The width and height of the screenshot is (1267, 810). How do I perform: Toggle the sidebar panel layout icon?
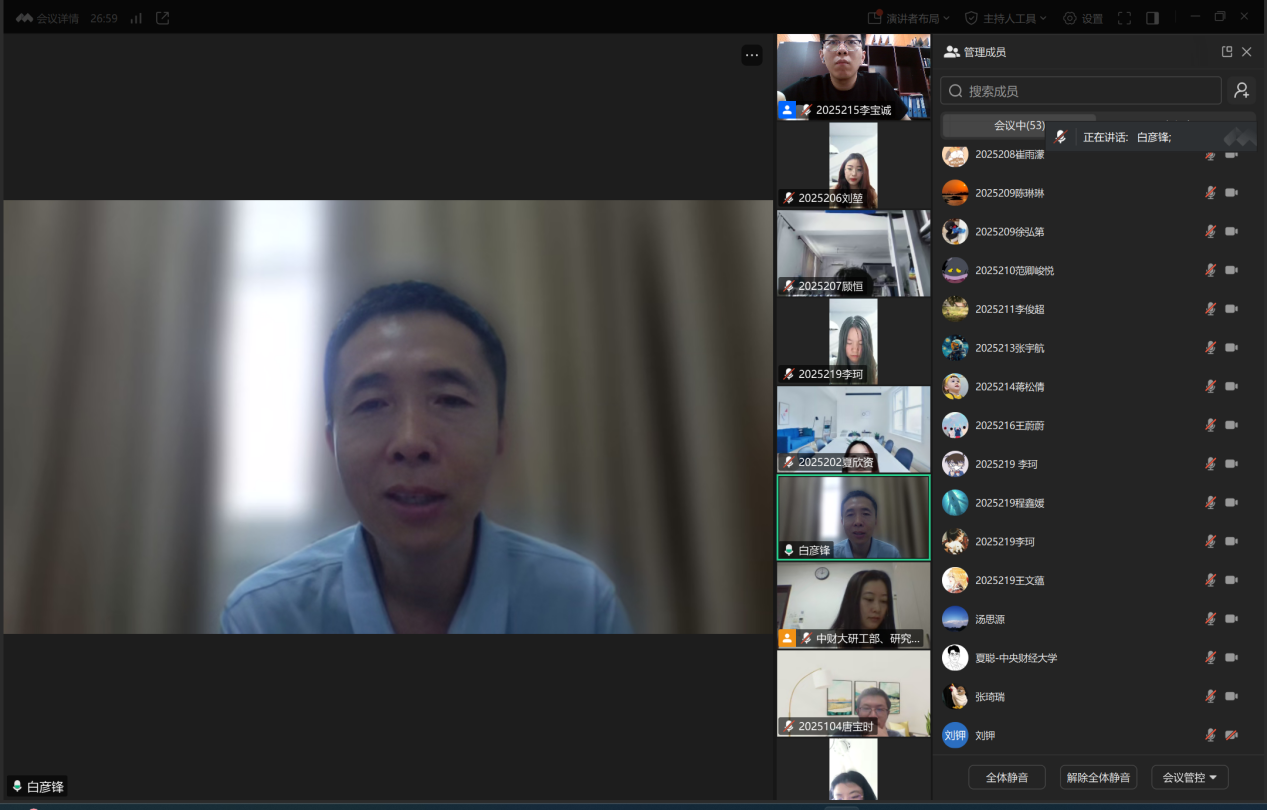pos(1152,18)
